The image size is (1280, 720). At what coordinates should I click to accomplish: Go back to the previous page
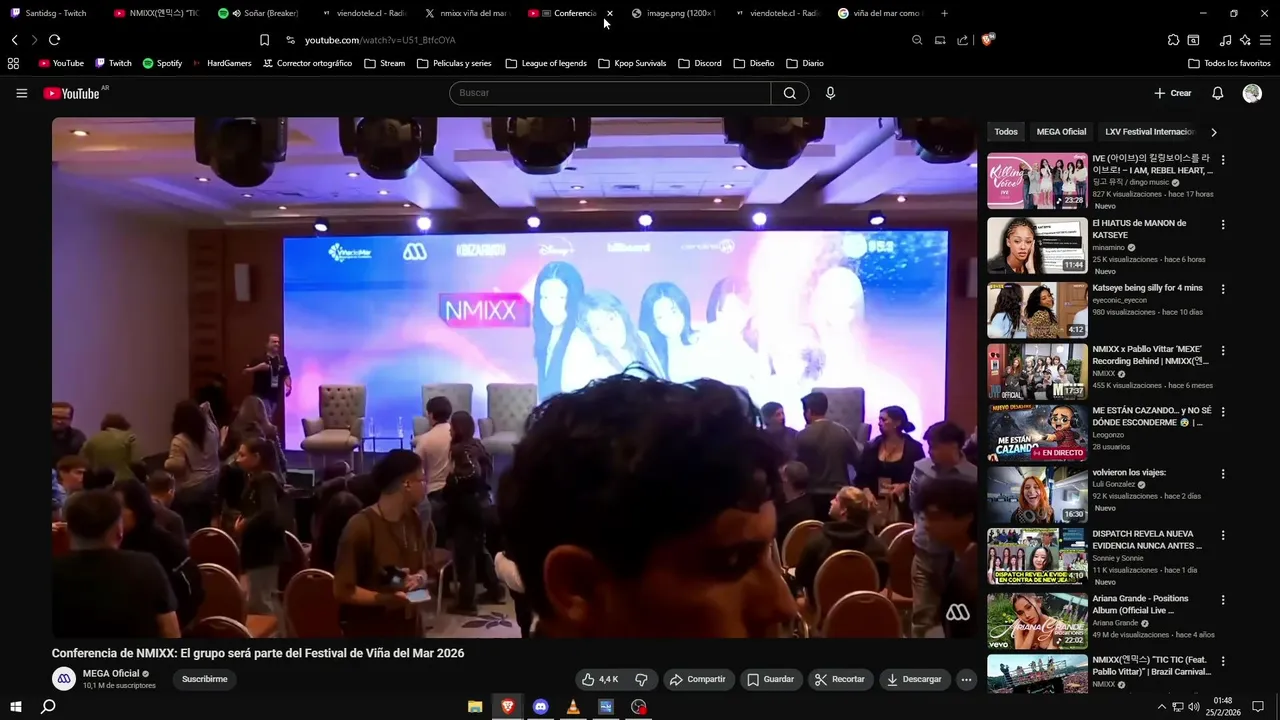click(14, 40)
